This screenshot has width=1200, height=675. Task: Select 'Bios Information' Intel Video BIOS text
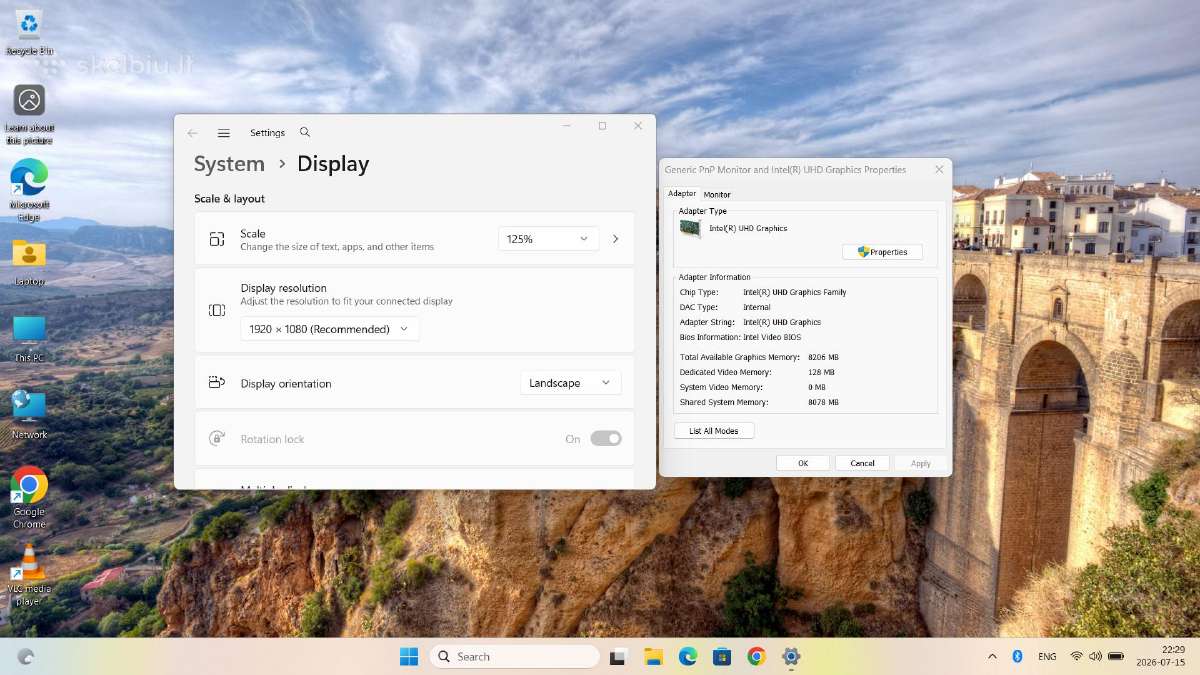click(x=772, y=337)
